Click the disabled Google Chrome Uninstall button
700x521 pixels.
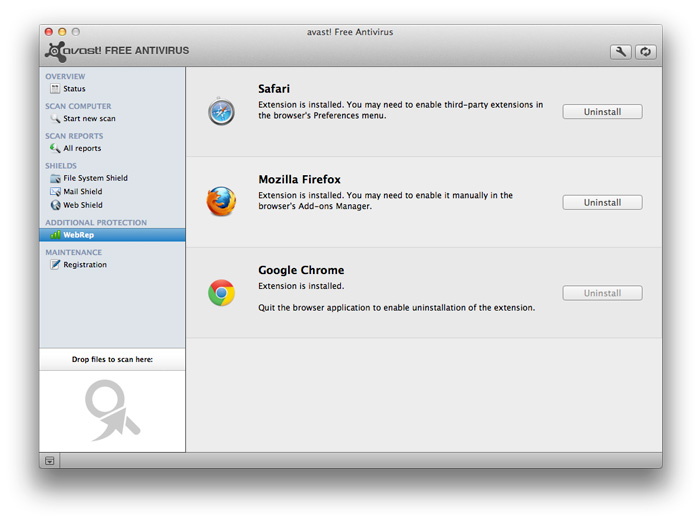[602, 293]
